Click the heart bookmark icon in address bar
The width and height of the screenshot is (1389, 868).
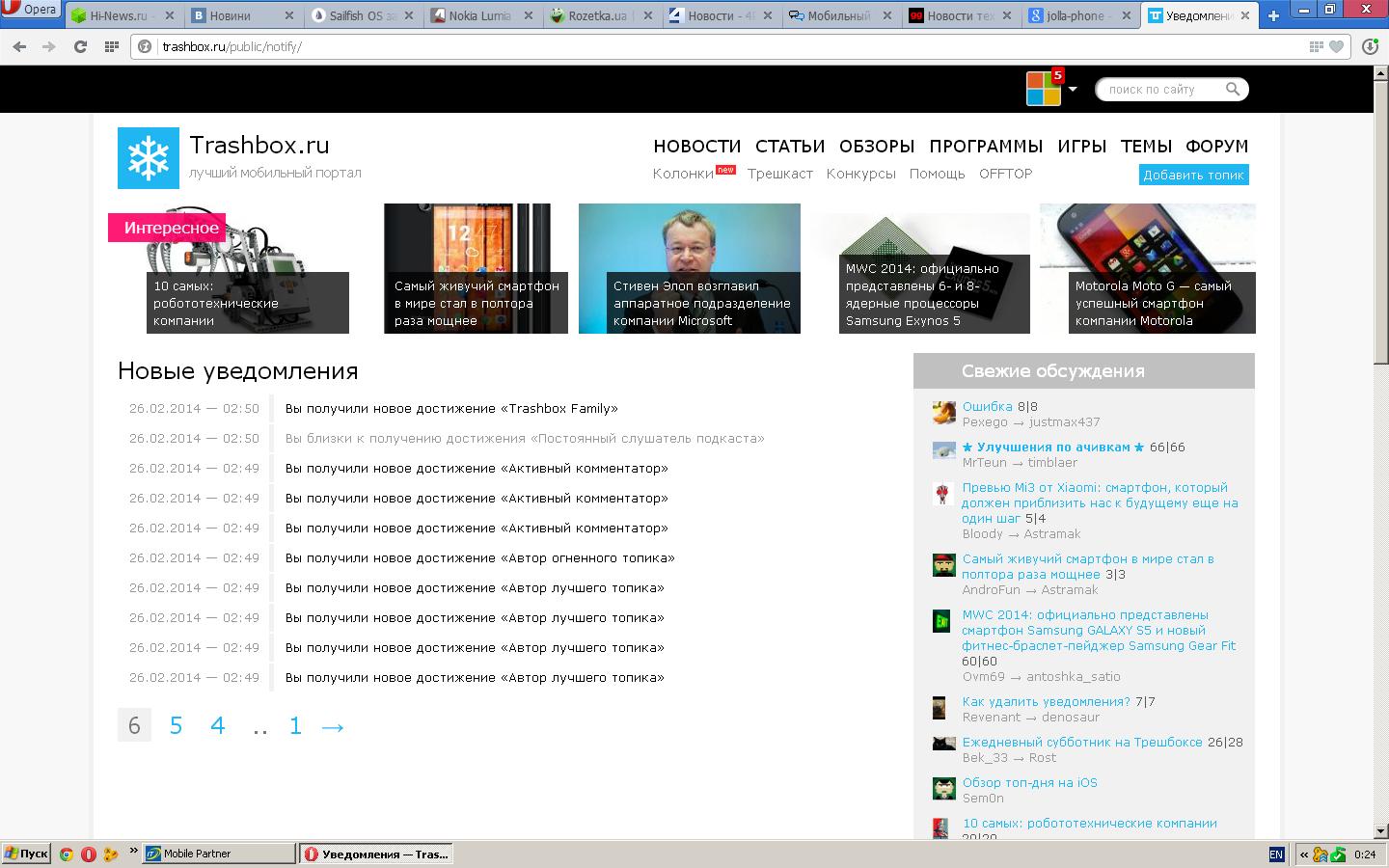pyautogui.click(x=1336, y=46)
